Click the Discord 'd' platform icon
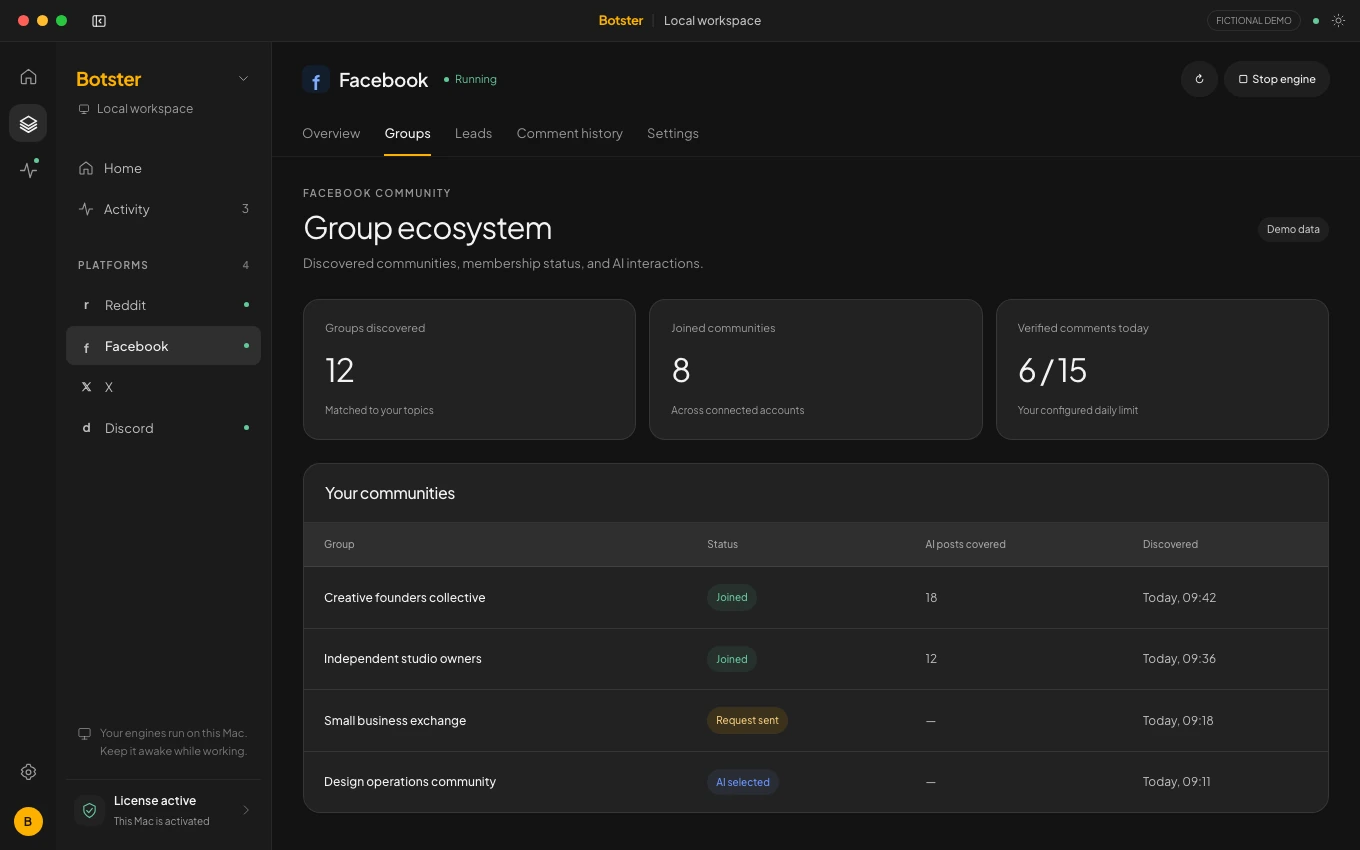Viewport: 1360px width, 850px height. 86,428
